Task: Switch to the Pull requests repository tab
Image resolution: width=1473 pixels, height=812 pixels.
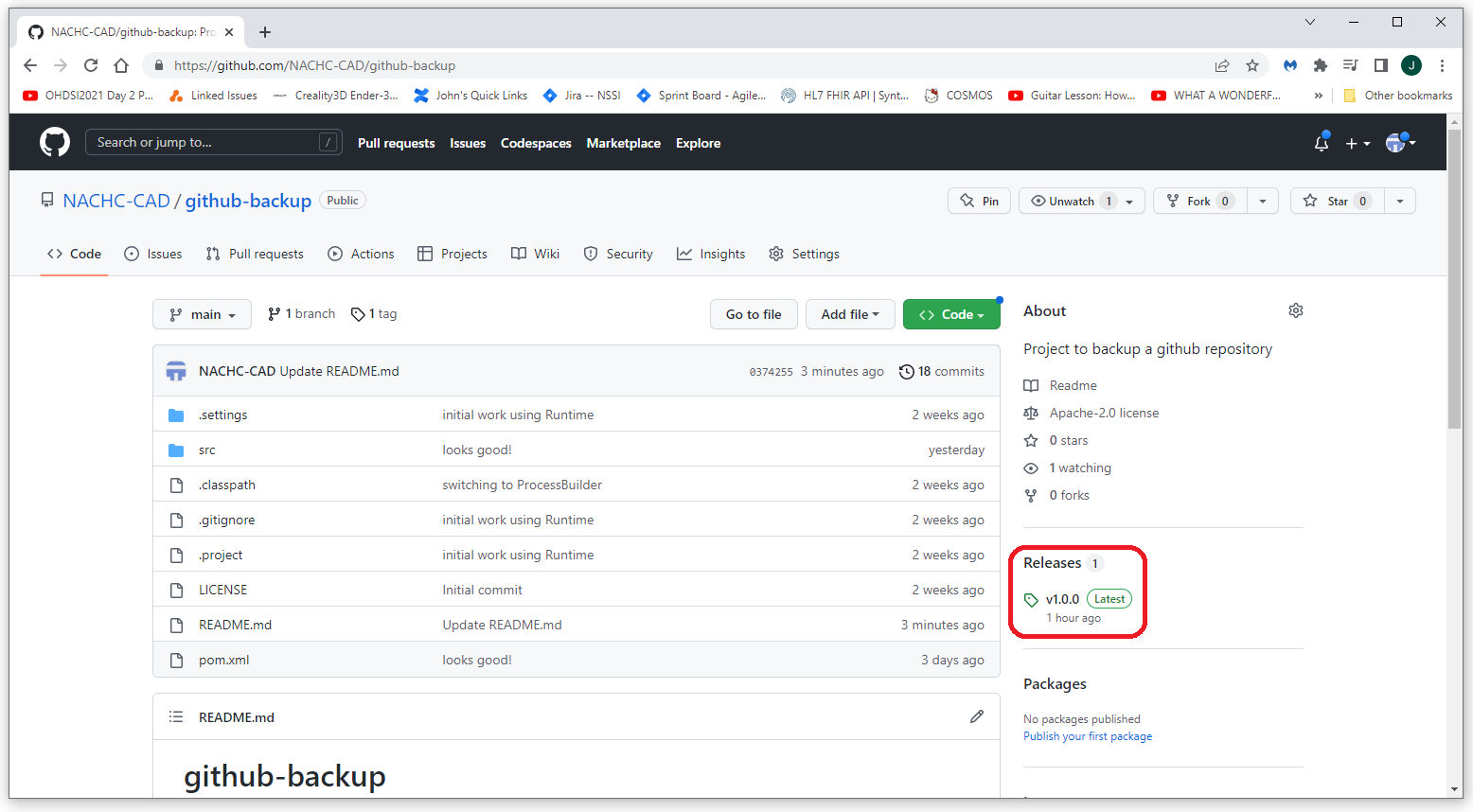Action: (255, 254)
